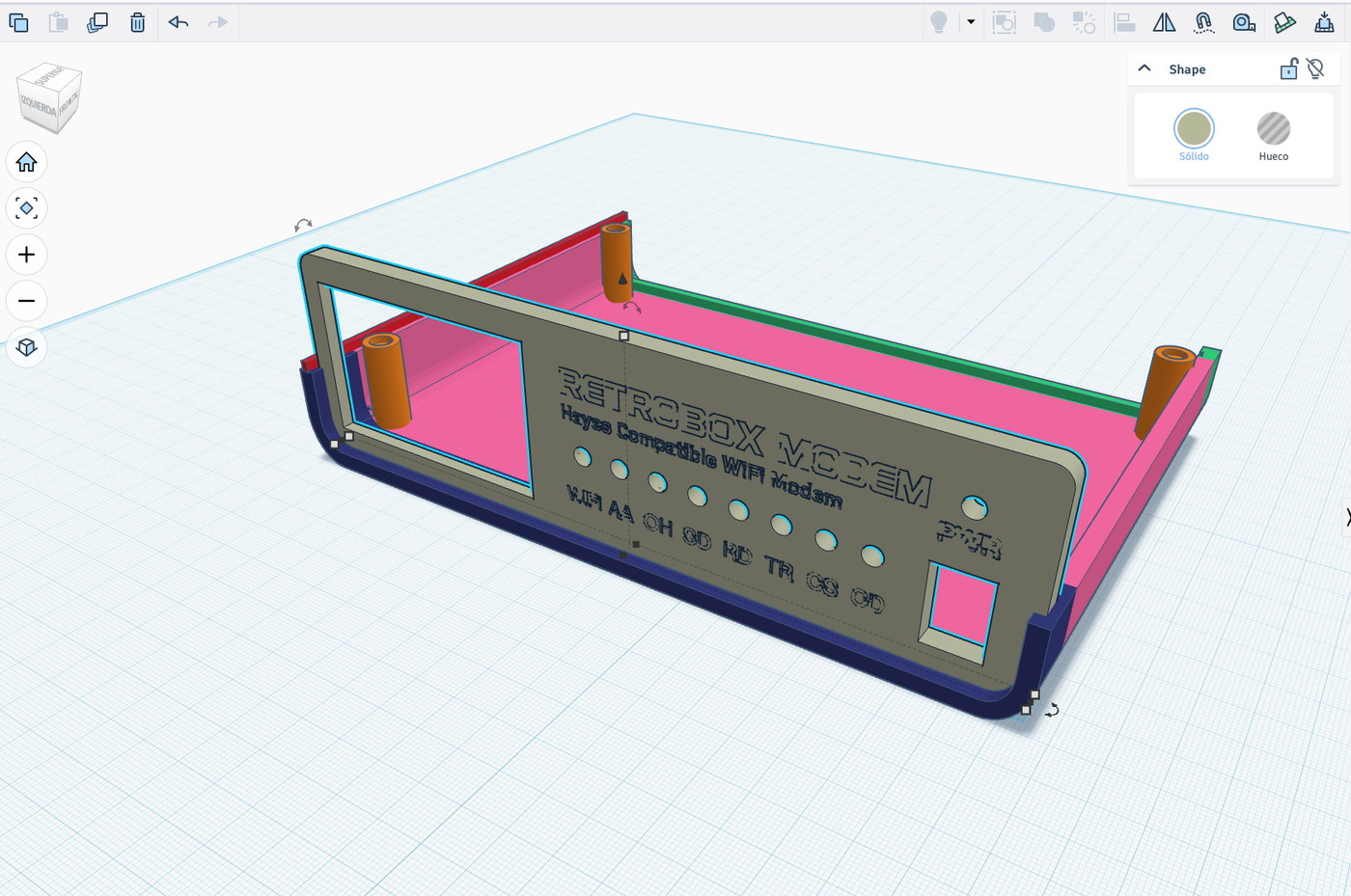
Task: Hide the selected shape via lightbulb icon
Action: coord(1315,68)
